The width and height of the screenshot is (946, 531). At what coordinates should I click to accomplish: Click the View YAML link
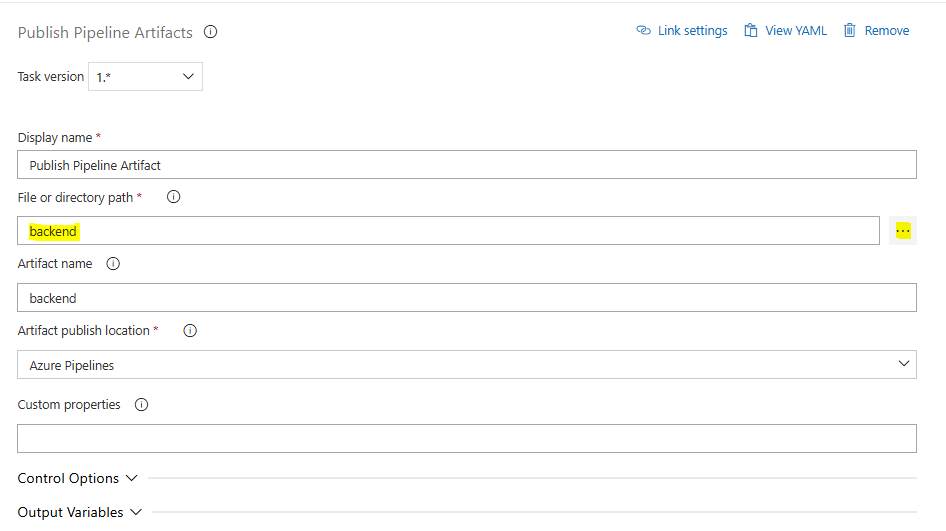(x=796, y=31)
